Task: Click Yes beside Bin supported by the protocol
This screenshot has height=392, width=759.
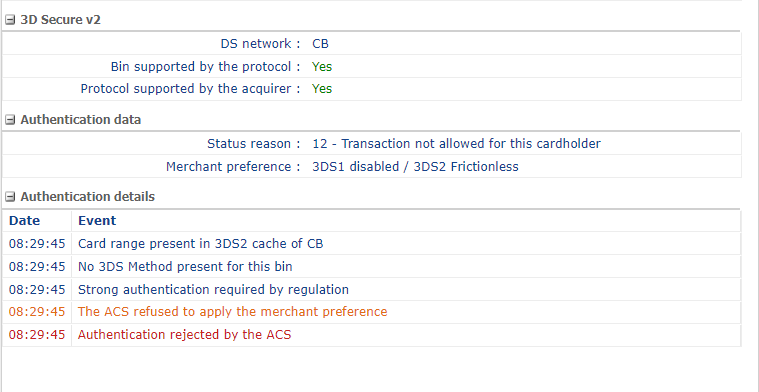Action: click(322, 66)
